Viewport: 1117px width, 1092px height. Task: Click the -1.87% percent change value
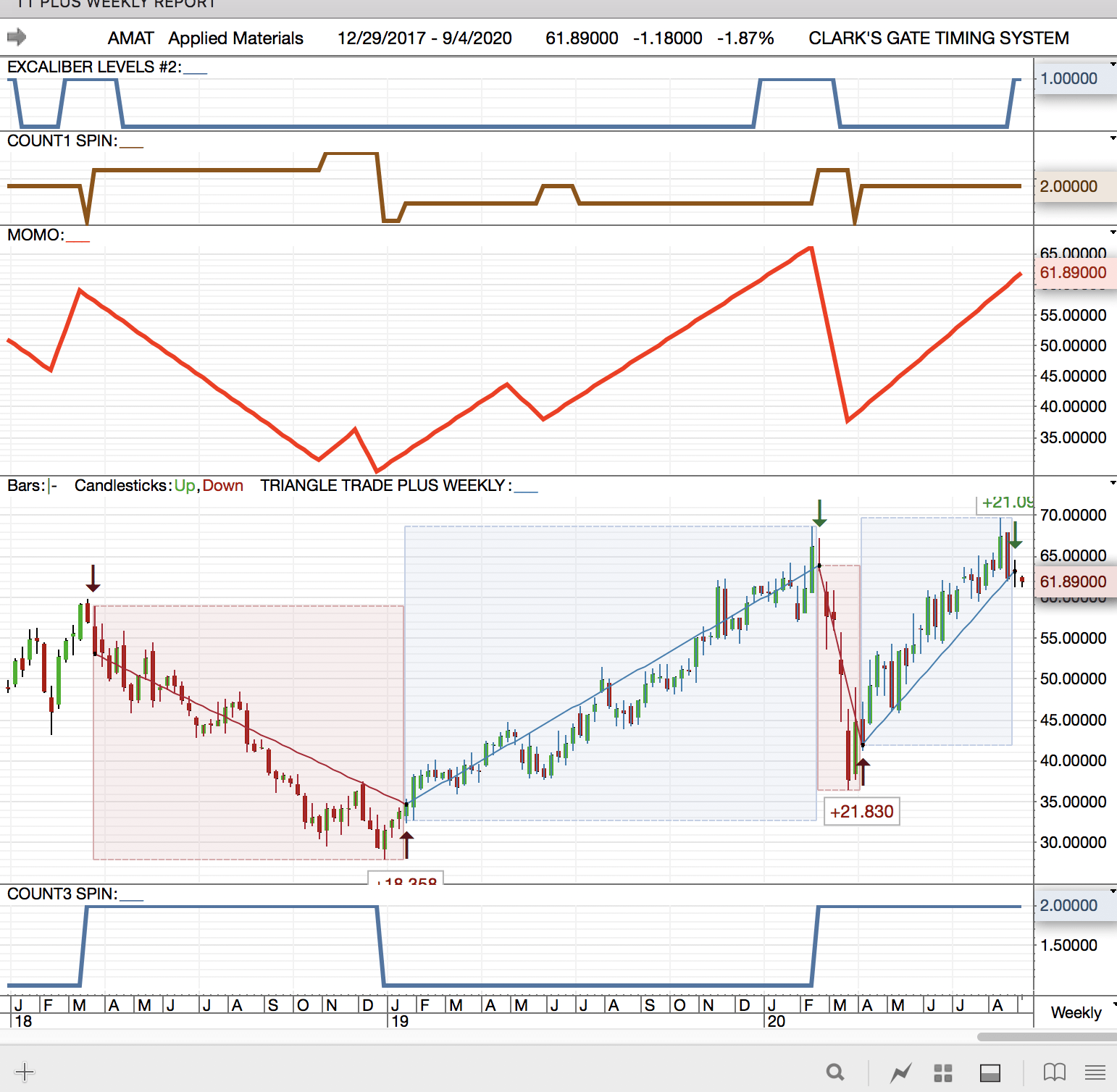(x=745, y=38)
